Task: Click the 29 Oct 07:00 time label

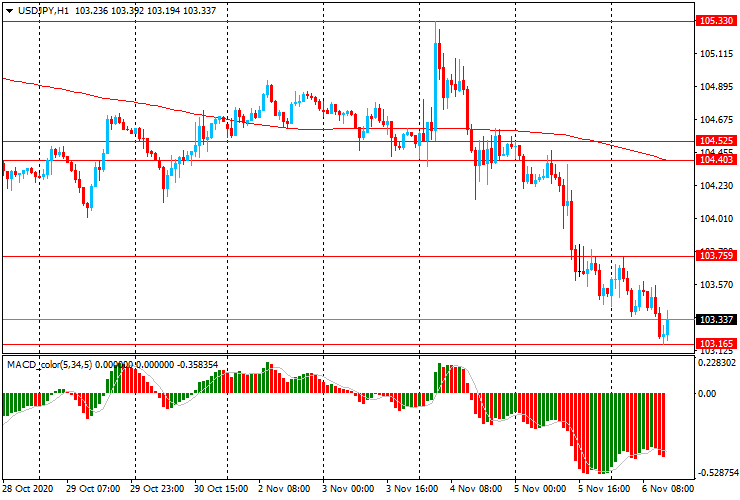Action: click(93, 489)
